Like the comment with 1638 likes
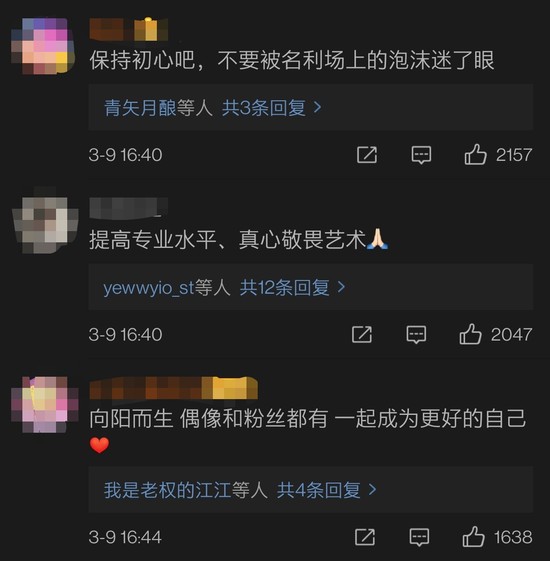Image resolution: width=550 pixels, height=561 pixels. pos(473,537)
